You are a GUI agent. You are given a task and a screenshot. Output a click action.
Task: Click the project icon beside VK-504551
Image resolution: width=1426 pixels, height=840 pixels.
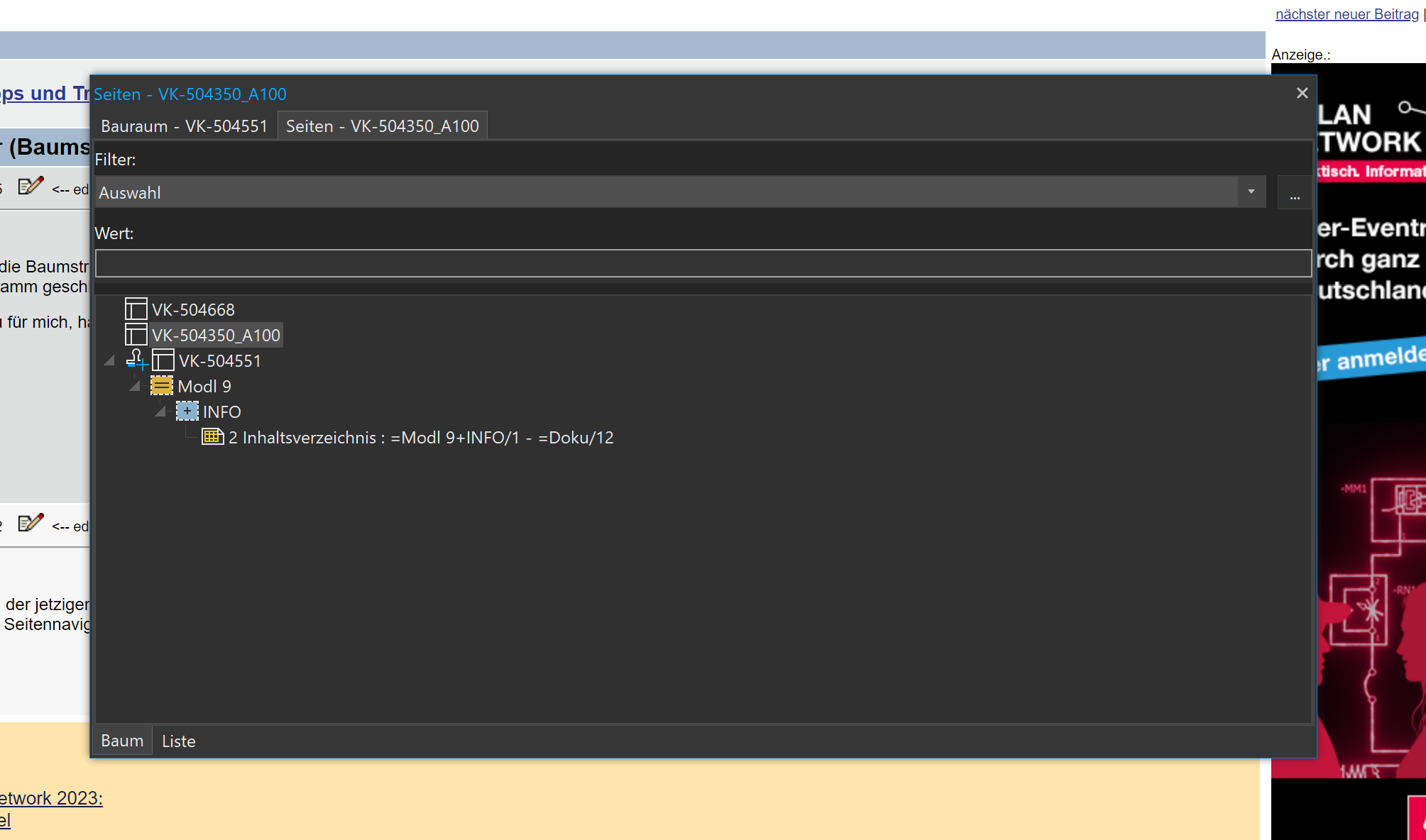point(163,360)
